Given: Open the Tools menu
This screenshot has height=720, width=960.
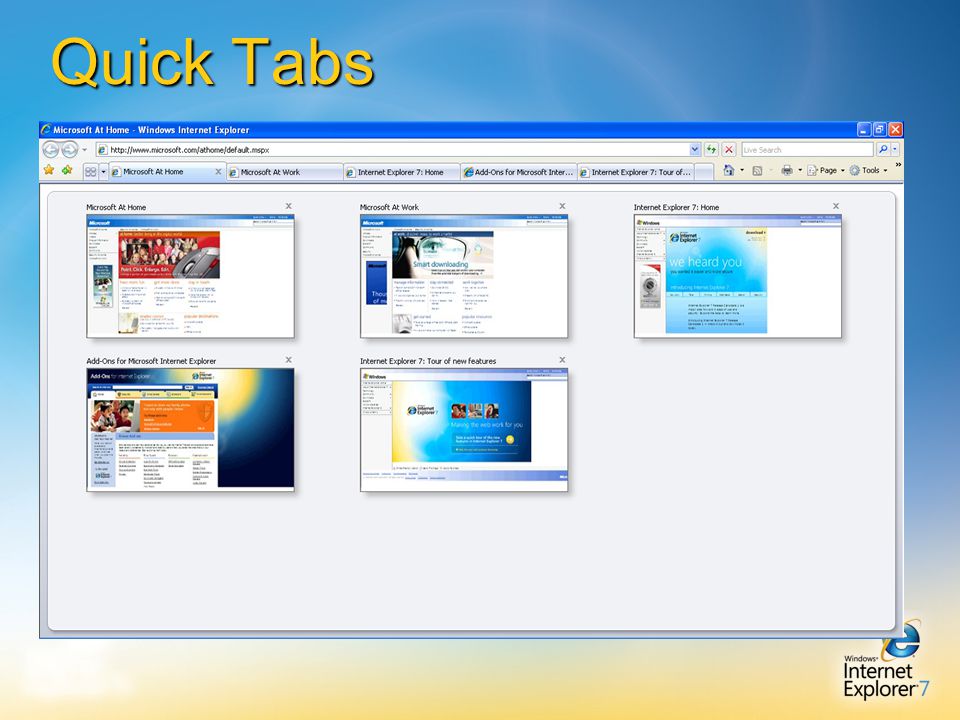Looking at the screenshot, I should pos(868,170).
